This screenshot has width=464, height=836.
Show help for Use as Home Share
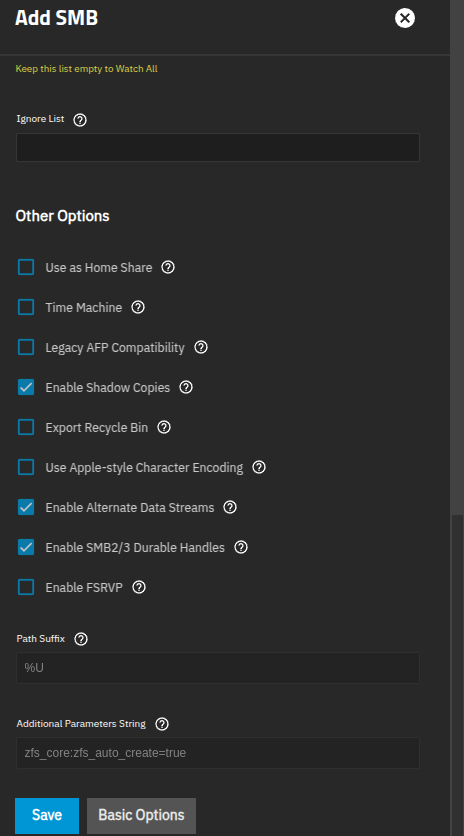tap(168, 267)
